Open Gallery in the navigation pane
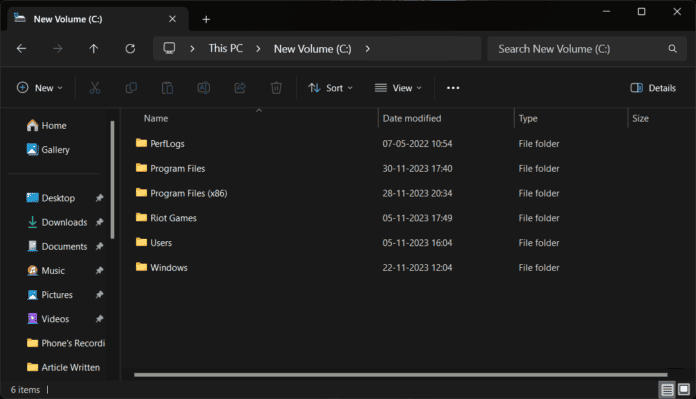This screenshot has width=696, height=399. pyautogui.click(x=48, y=150)
